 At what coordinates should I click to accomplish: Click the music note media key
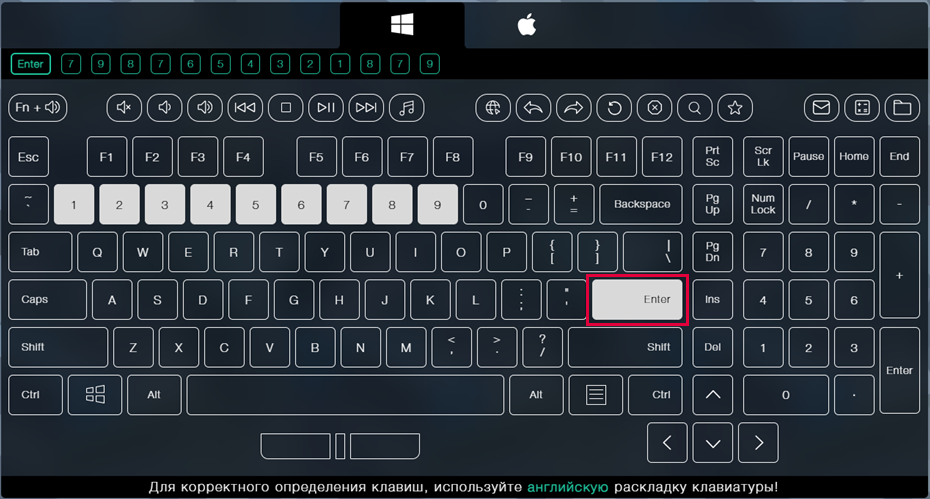pos(407,108)
